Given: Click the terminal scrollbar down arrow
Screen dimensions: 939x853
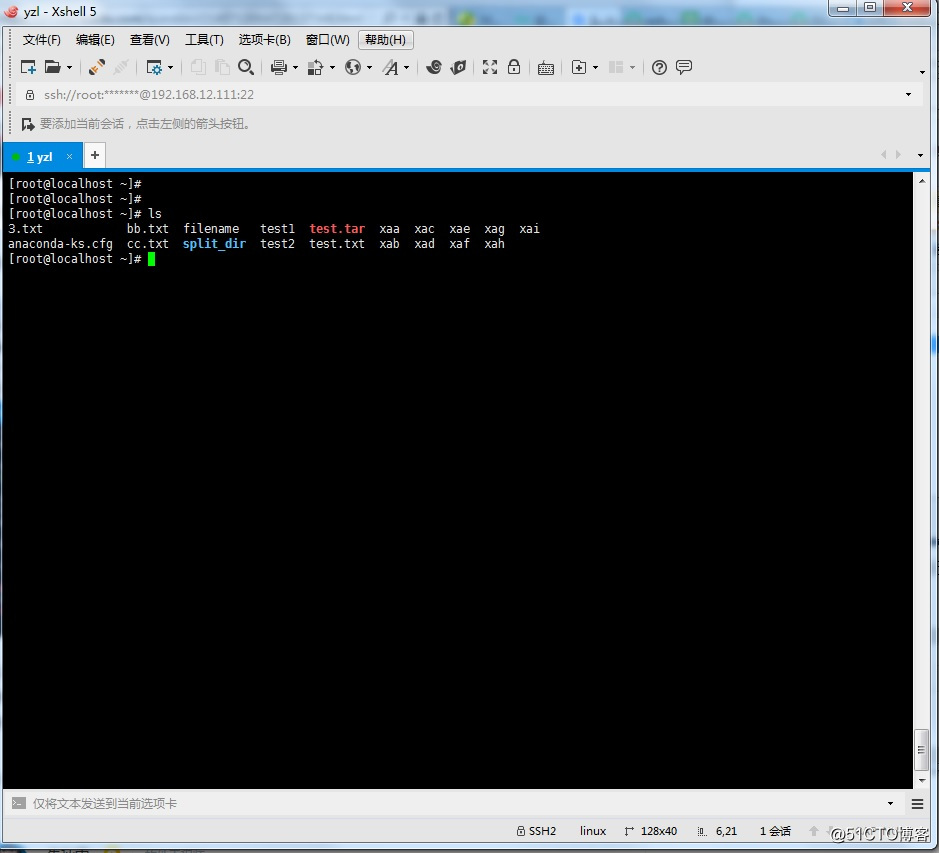Looking at the screenshot, I should coord(922,781).
